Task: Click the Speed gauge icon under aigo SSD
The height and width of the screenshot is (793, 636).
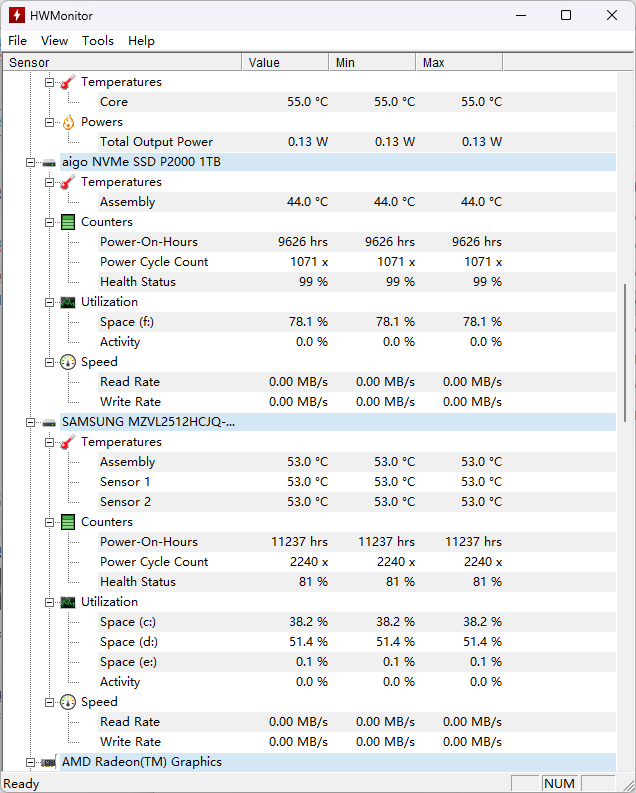Action: 68,362
